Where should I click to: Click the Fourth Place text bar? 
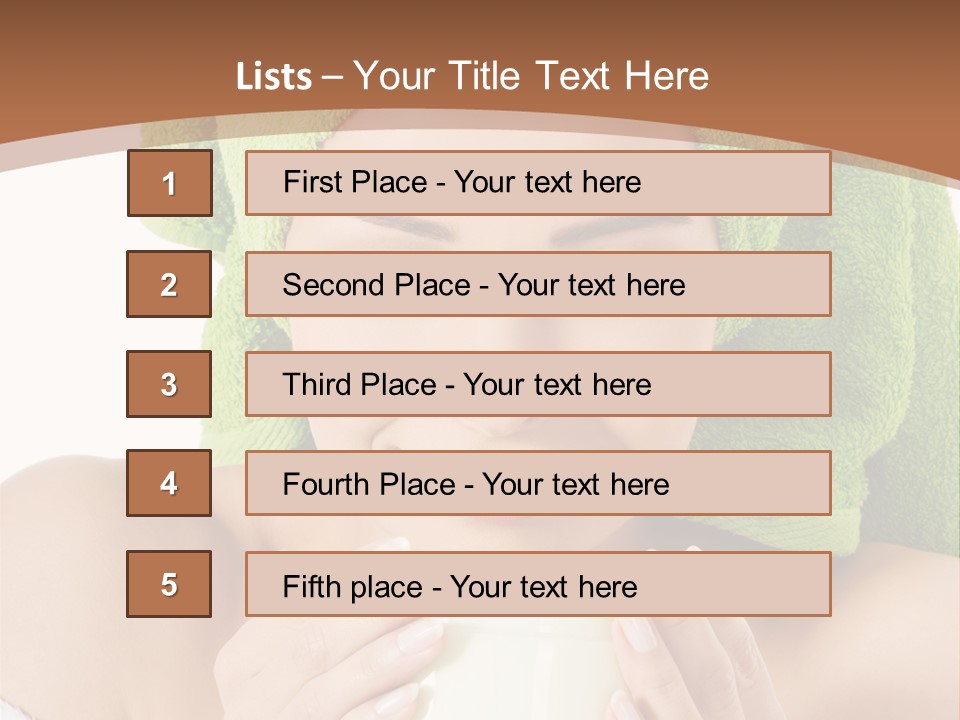pos(538,483)
